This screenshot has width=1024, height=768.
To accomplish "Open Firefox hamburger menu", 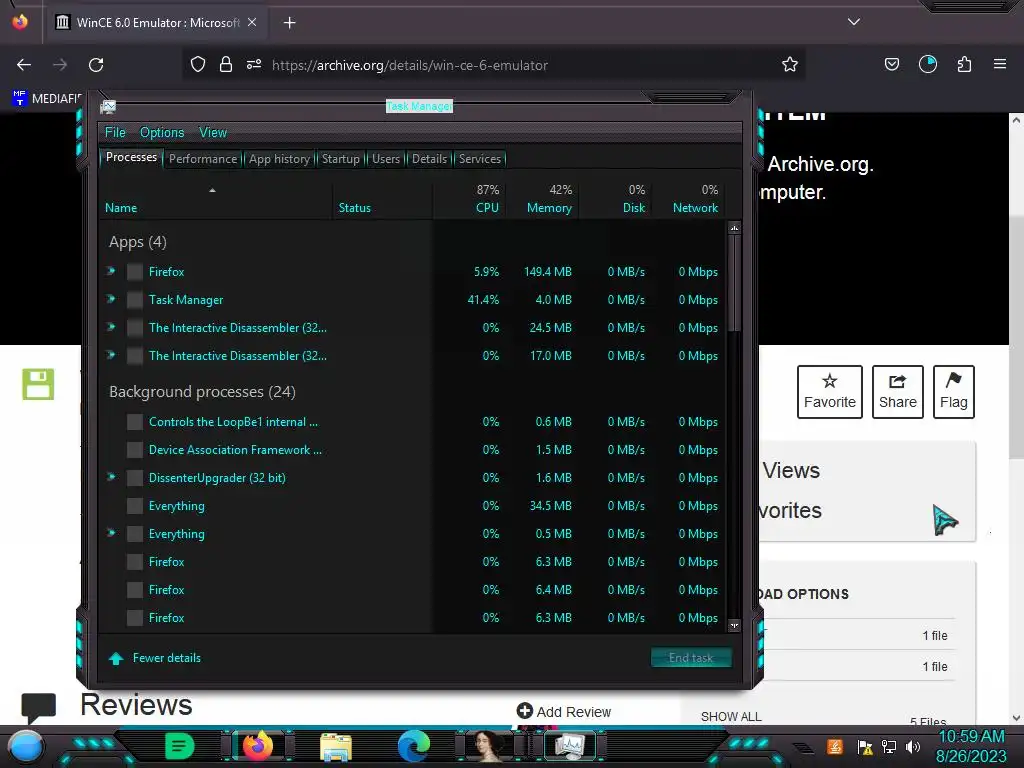I will (x=1000, y=65).
